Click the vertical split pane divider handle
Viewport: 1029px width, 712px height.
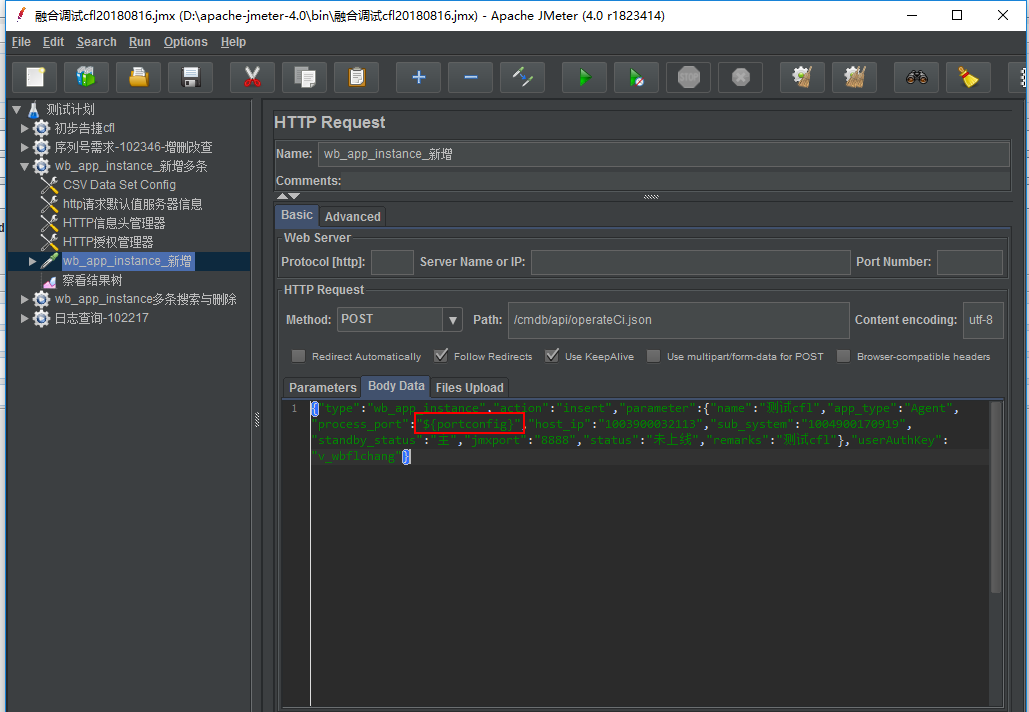[257, 421]
